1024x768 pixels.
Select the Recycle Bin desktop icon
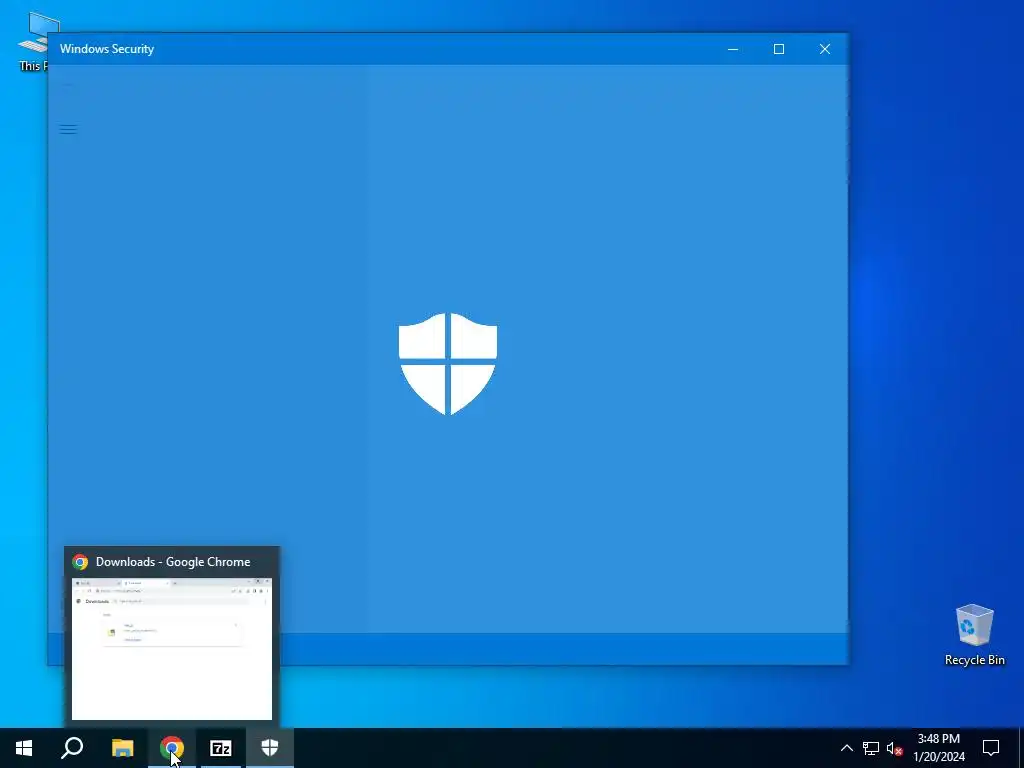tap(974, 635)
